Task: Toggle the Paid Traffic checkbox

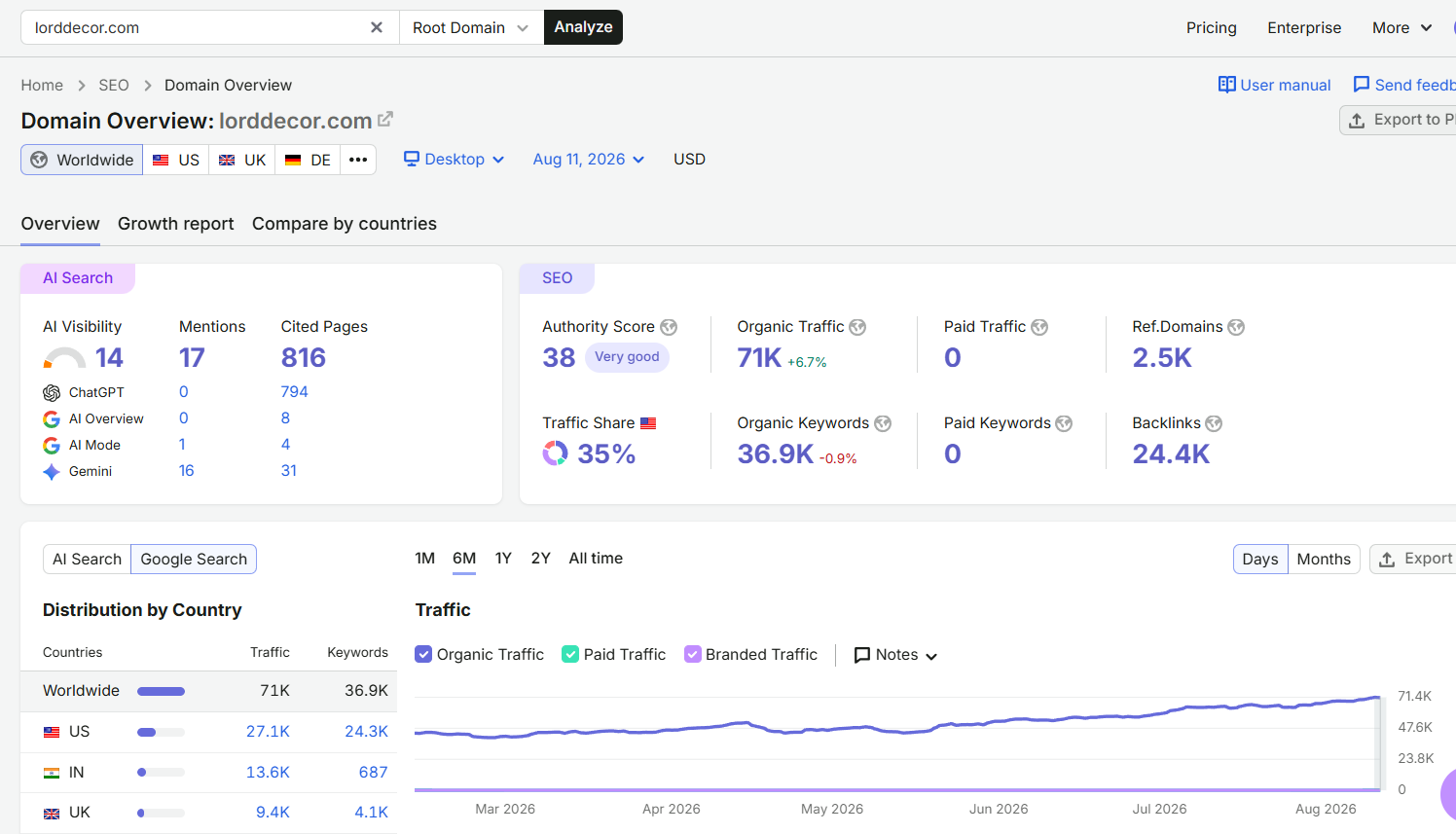Action: (570, 654)
